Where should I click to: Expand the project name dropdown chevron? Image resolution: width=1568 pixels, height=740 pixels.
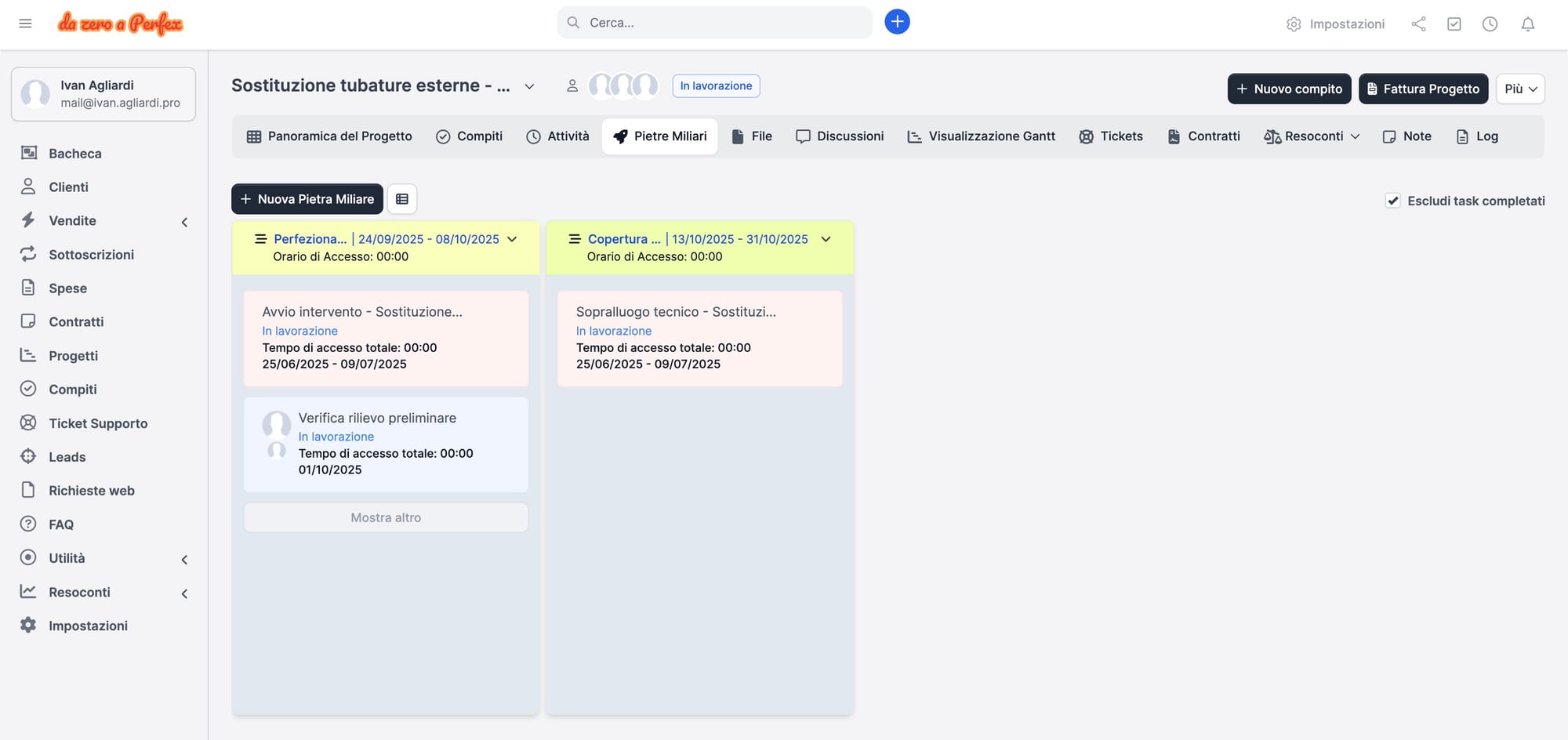(529, 86)
